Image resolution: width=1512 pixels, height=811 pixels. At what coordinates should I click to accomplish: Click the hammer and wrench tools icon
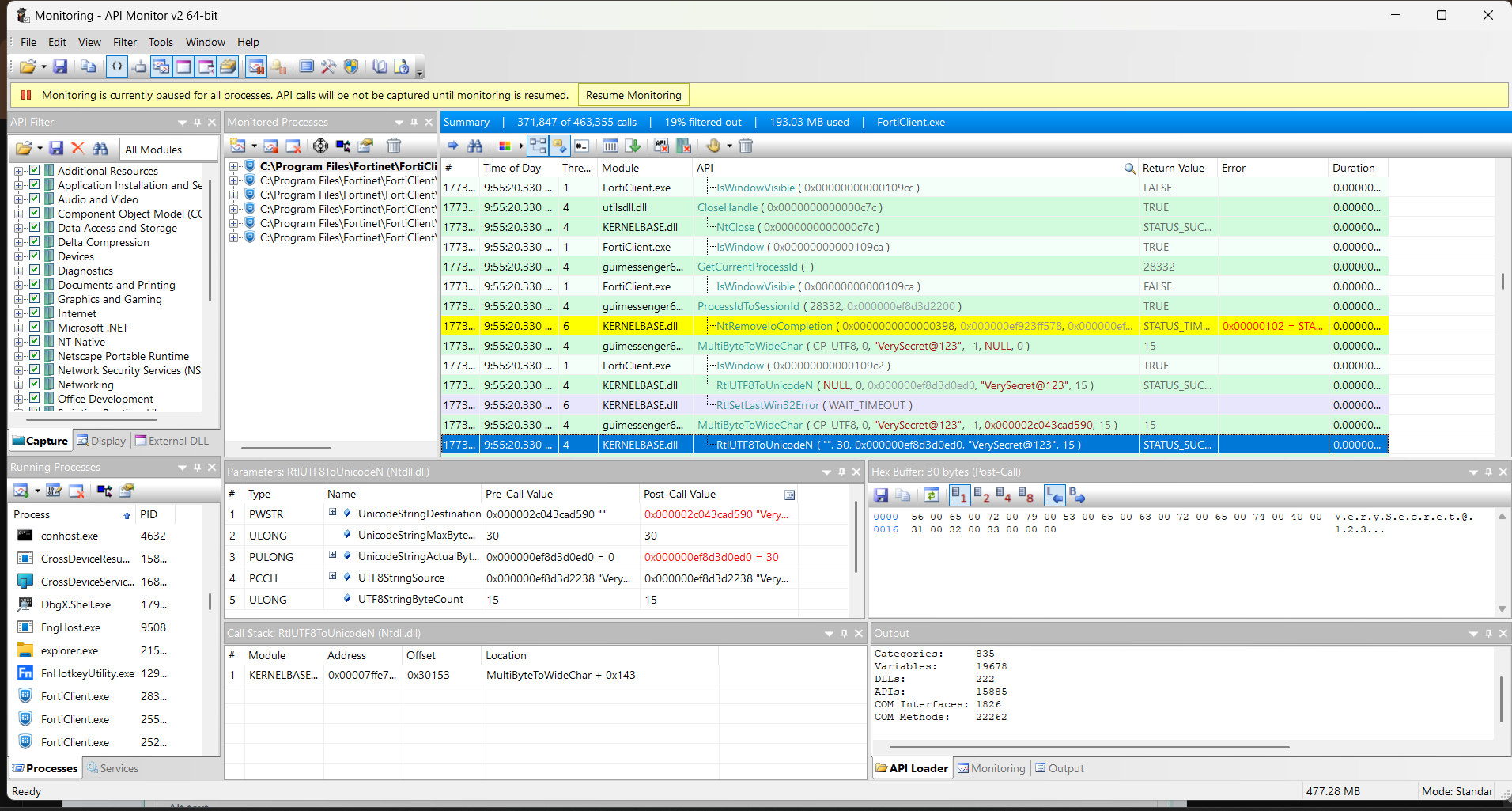[329, 67]
